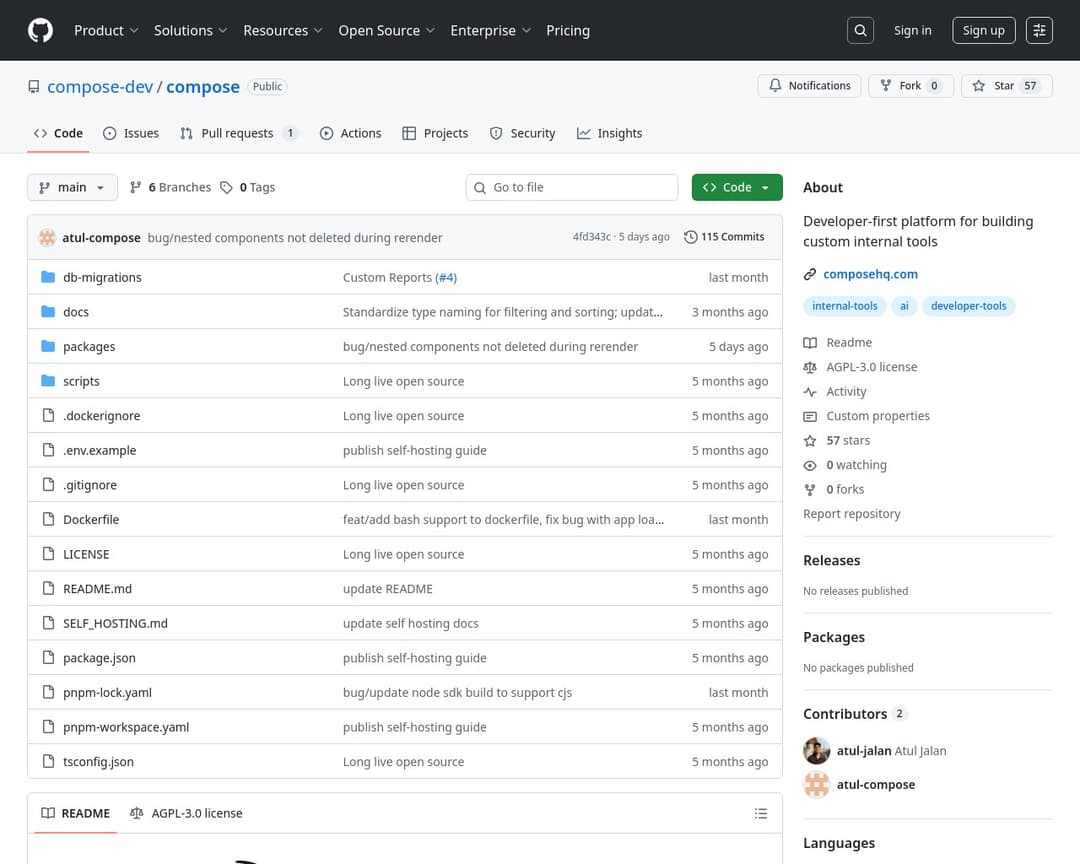Screen dimensions: 1080x864
Task: Expand the Product menu in header
Action: [x=106, y=31]
